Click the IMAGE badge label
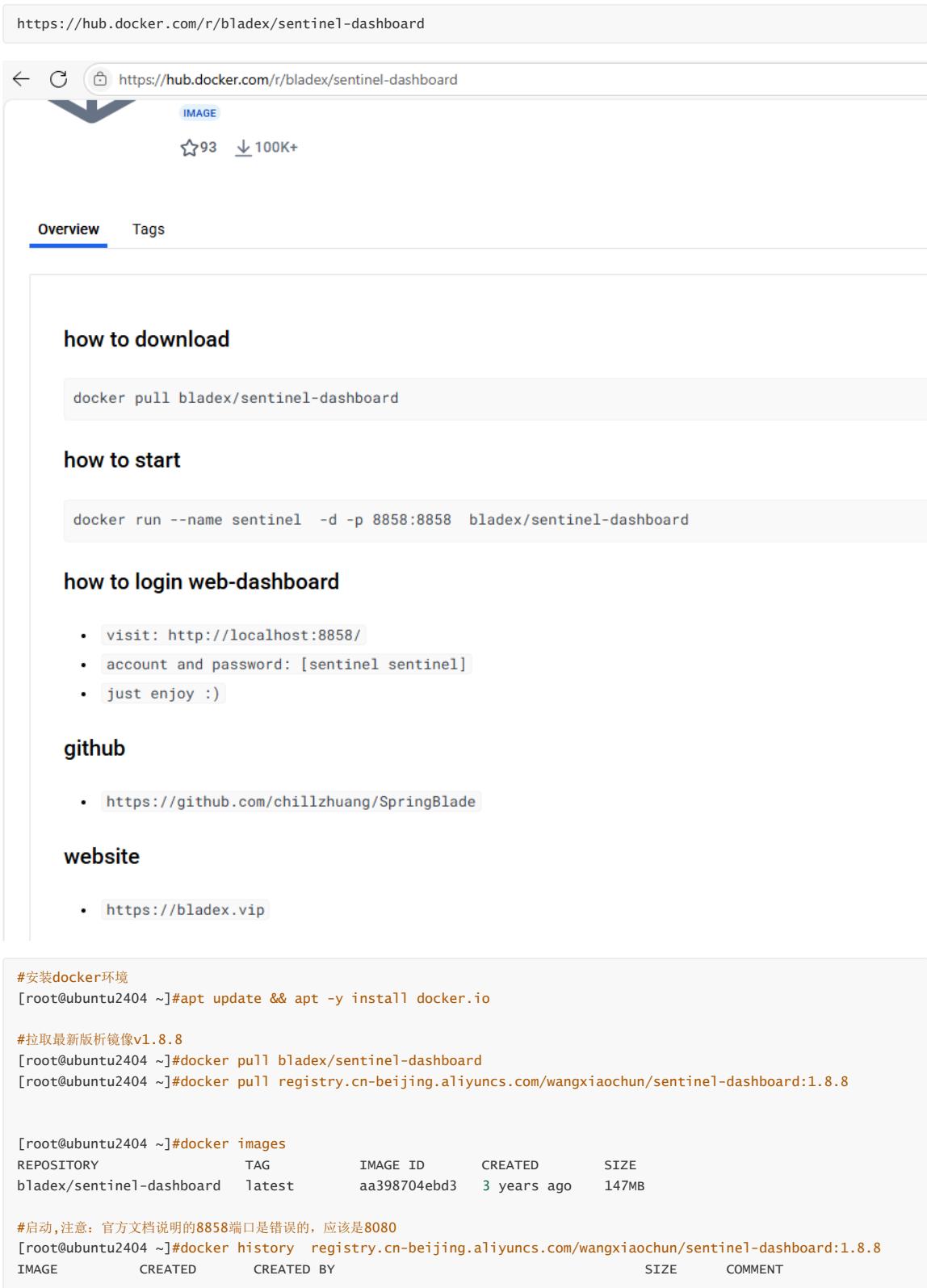Viewport: 927px width, 1288px height. click(199, 113)
